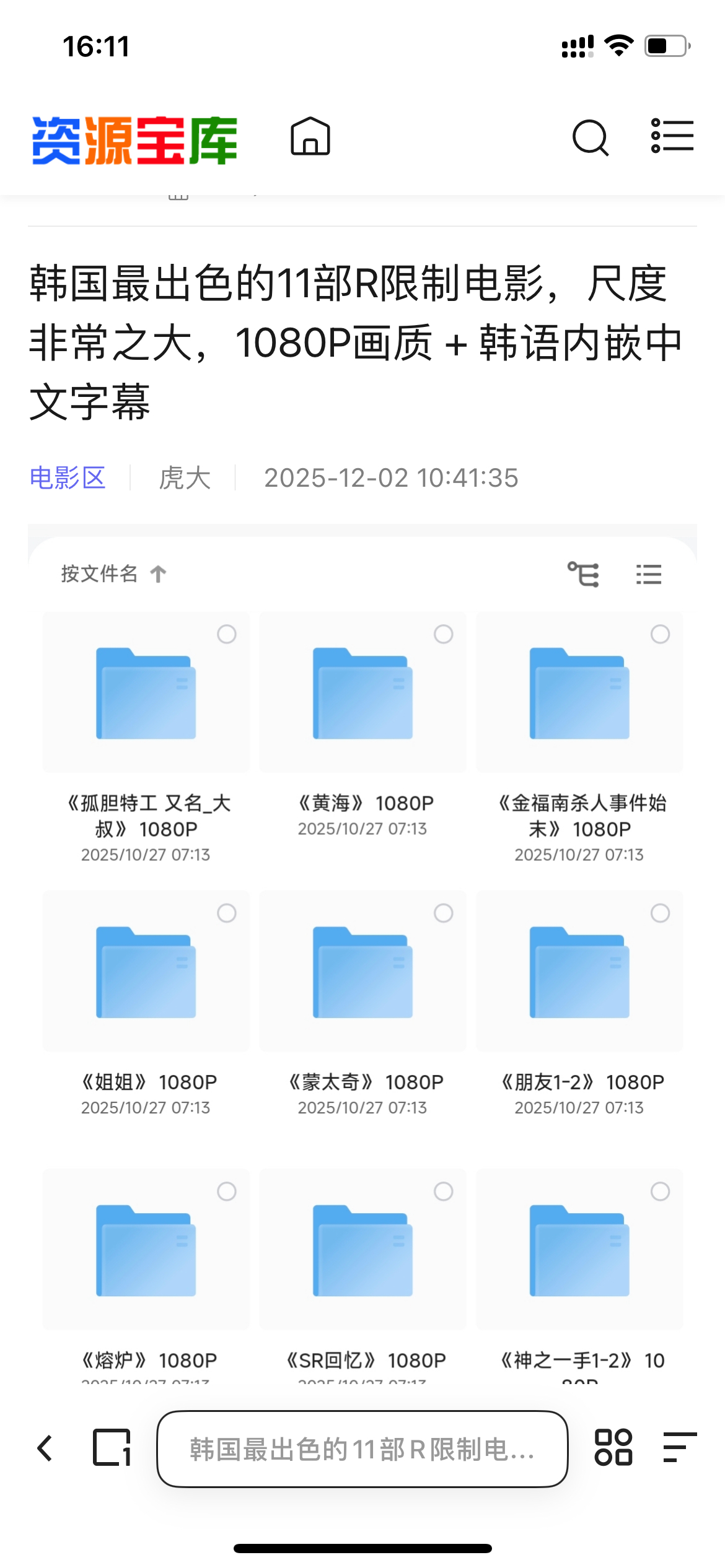Image resolution: width=725 pixels, height=1568 pixels.
Task: Open browser tabs switcher icon
Action: click(x=112, y=1448)
